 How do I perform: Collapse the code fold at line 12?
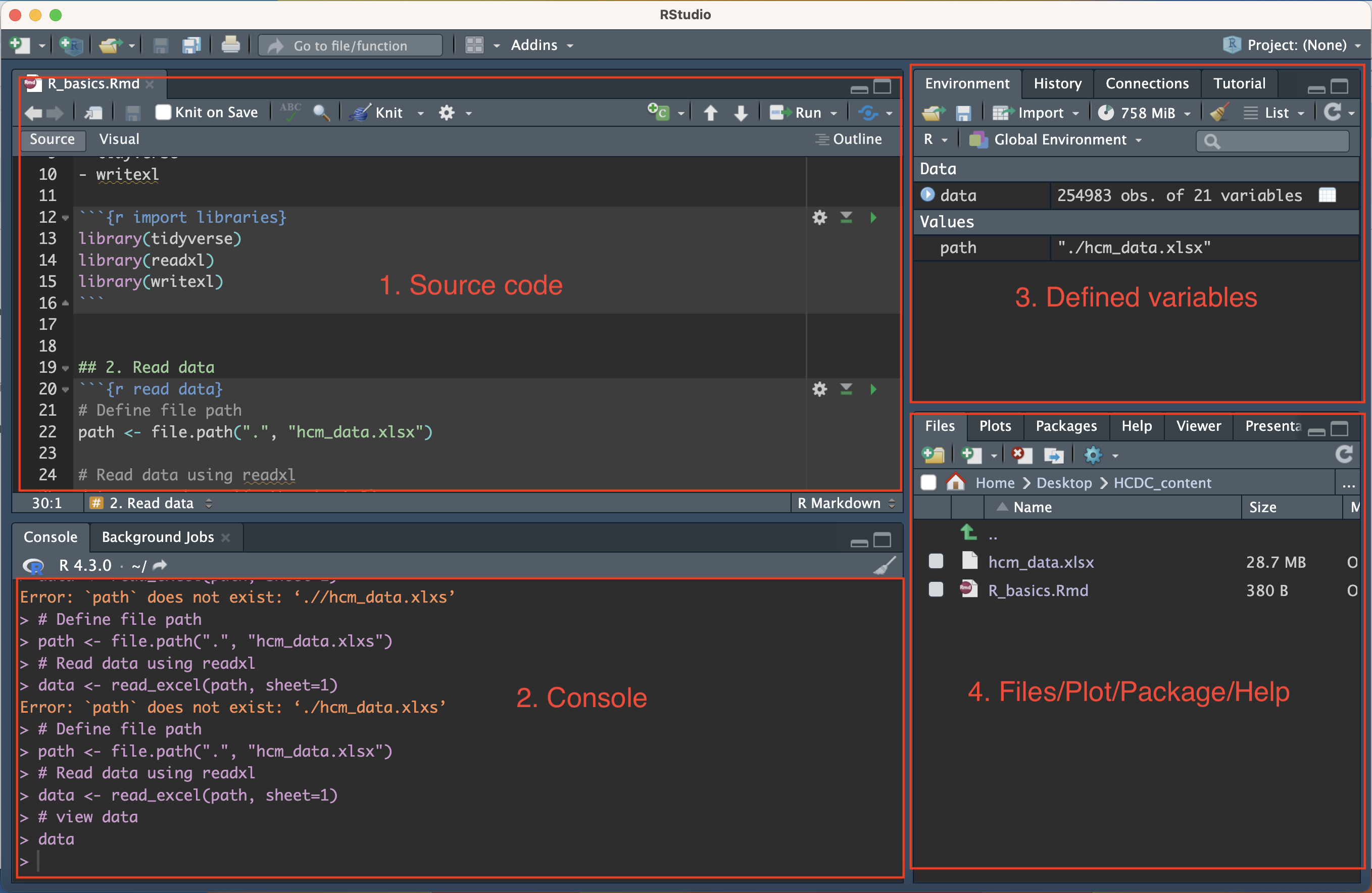point(65,218)
